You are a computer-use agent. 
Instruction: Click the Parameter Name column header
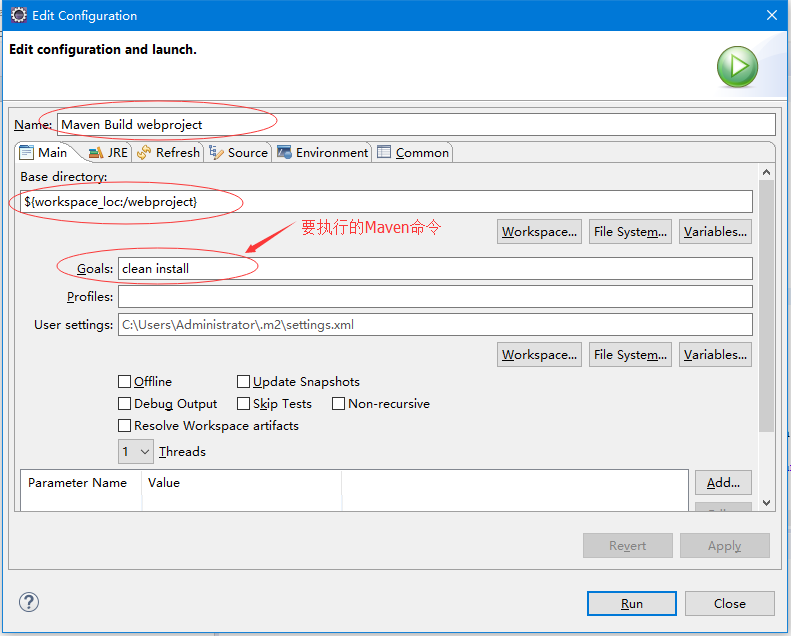tap(81, 483)
